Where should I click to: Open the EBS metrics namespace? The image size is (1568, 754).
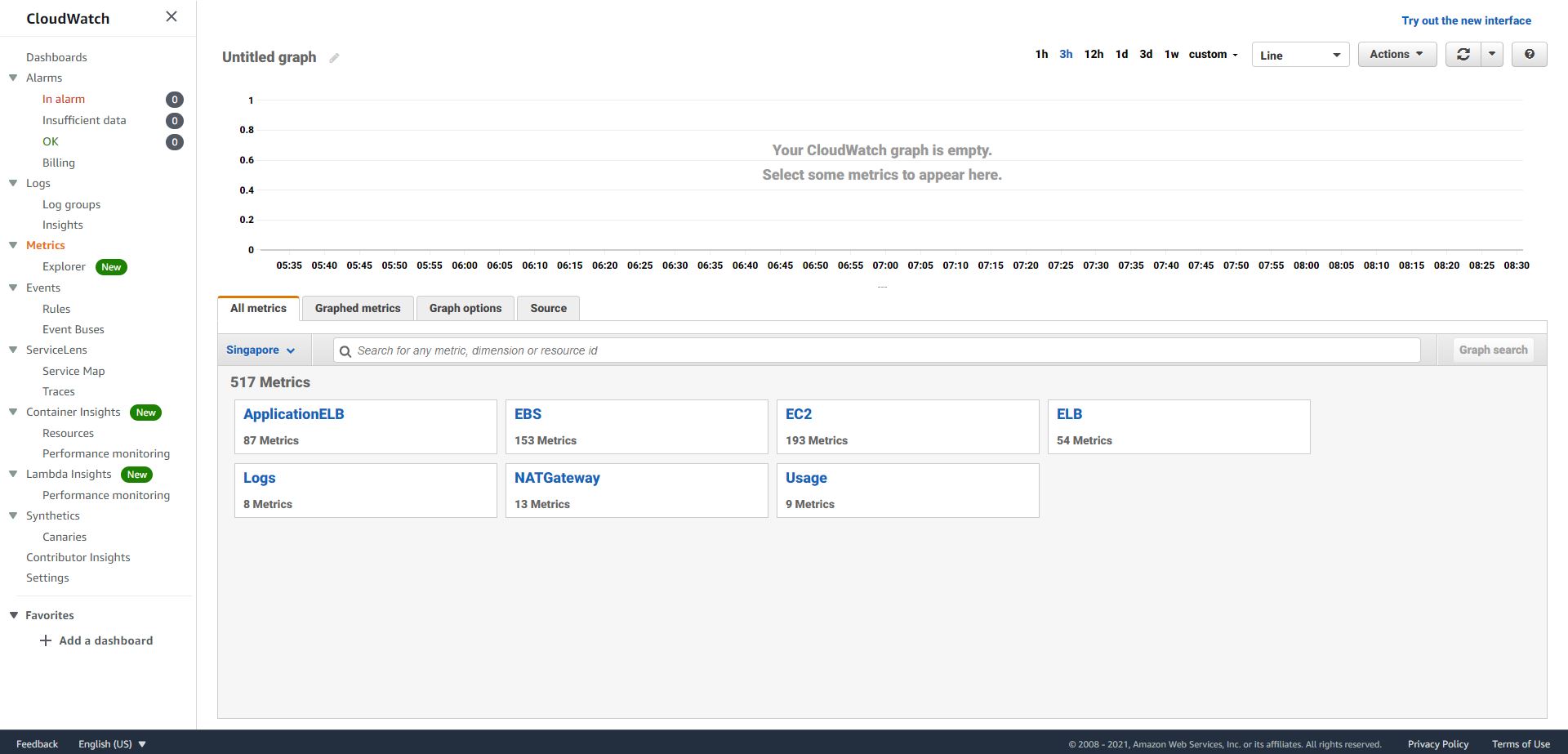(x=637, y=426)
